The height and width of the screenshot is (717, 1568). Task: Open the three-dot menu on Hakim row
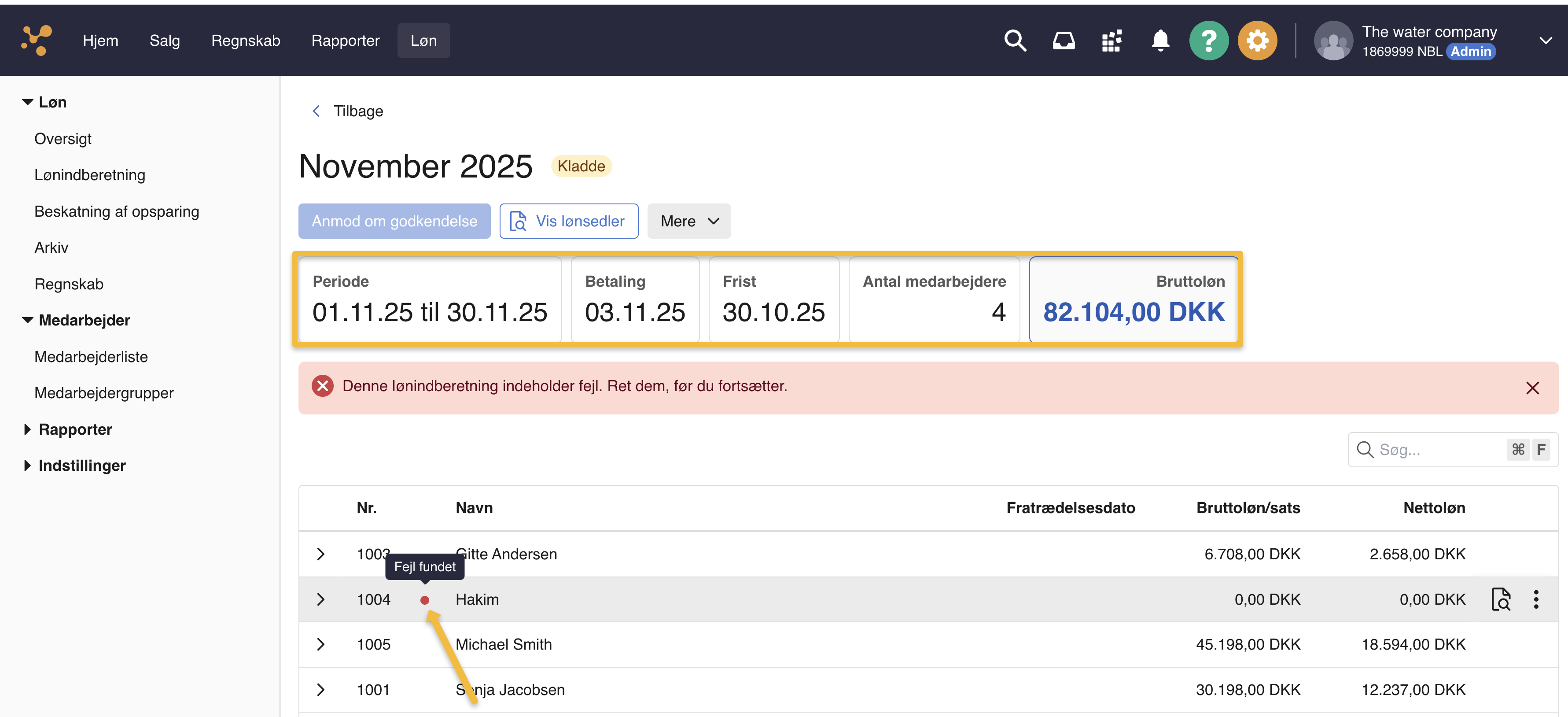point(1536,599)
